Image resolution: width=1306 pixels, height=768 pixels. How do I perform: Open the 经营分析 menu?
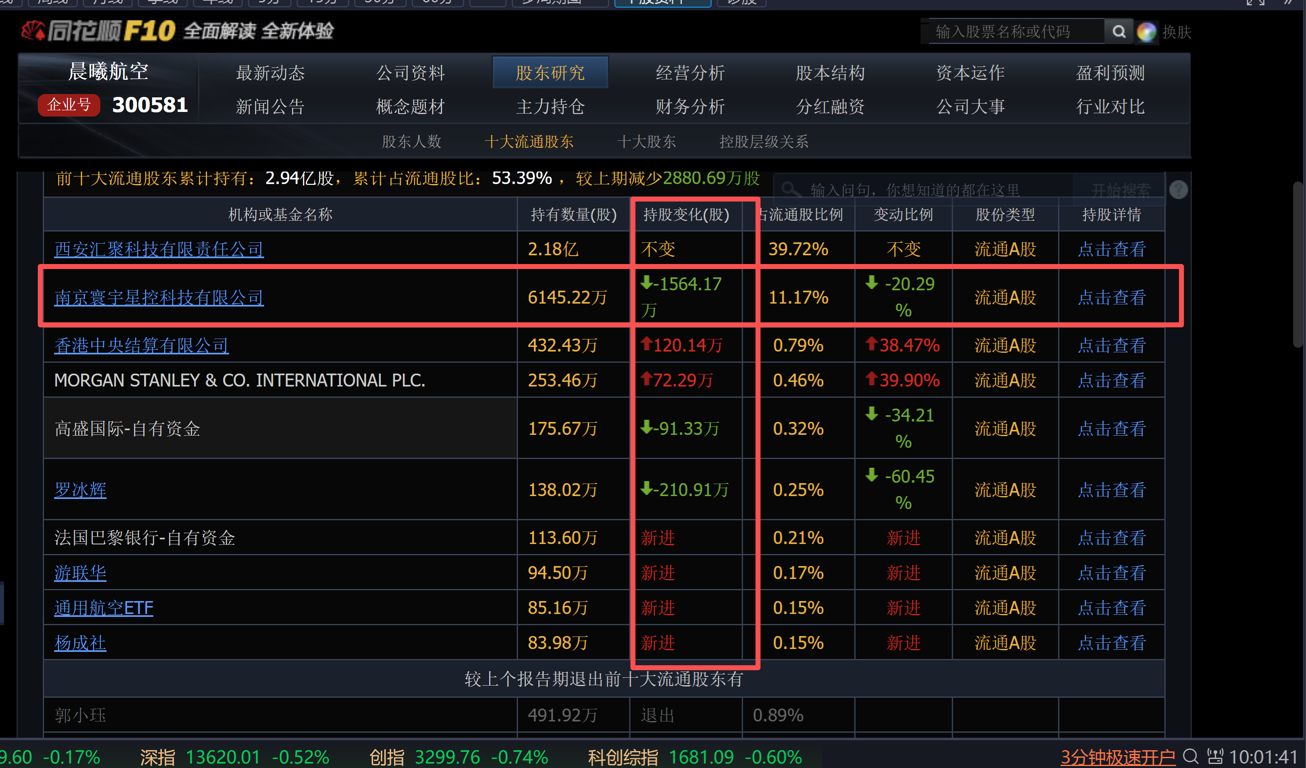coord(690,73)
